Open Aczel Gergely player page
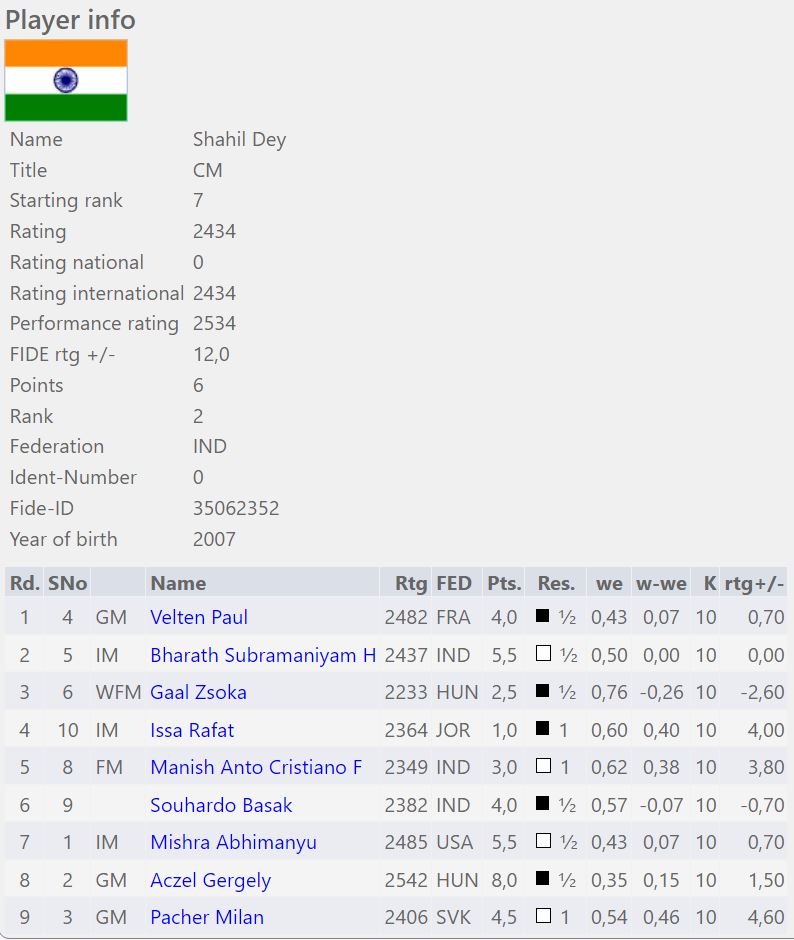This screenshot has width=794, height=940. point(210,880)
